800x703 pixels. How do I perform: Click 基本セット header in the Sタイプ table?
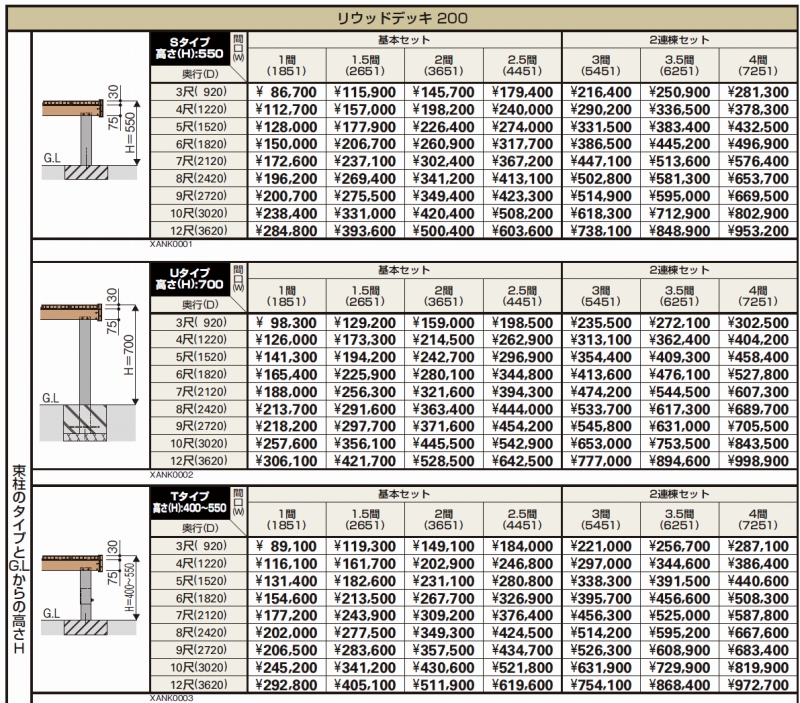point(404,39)
